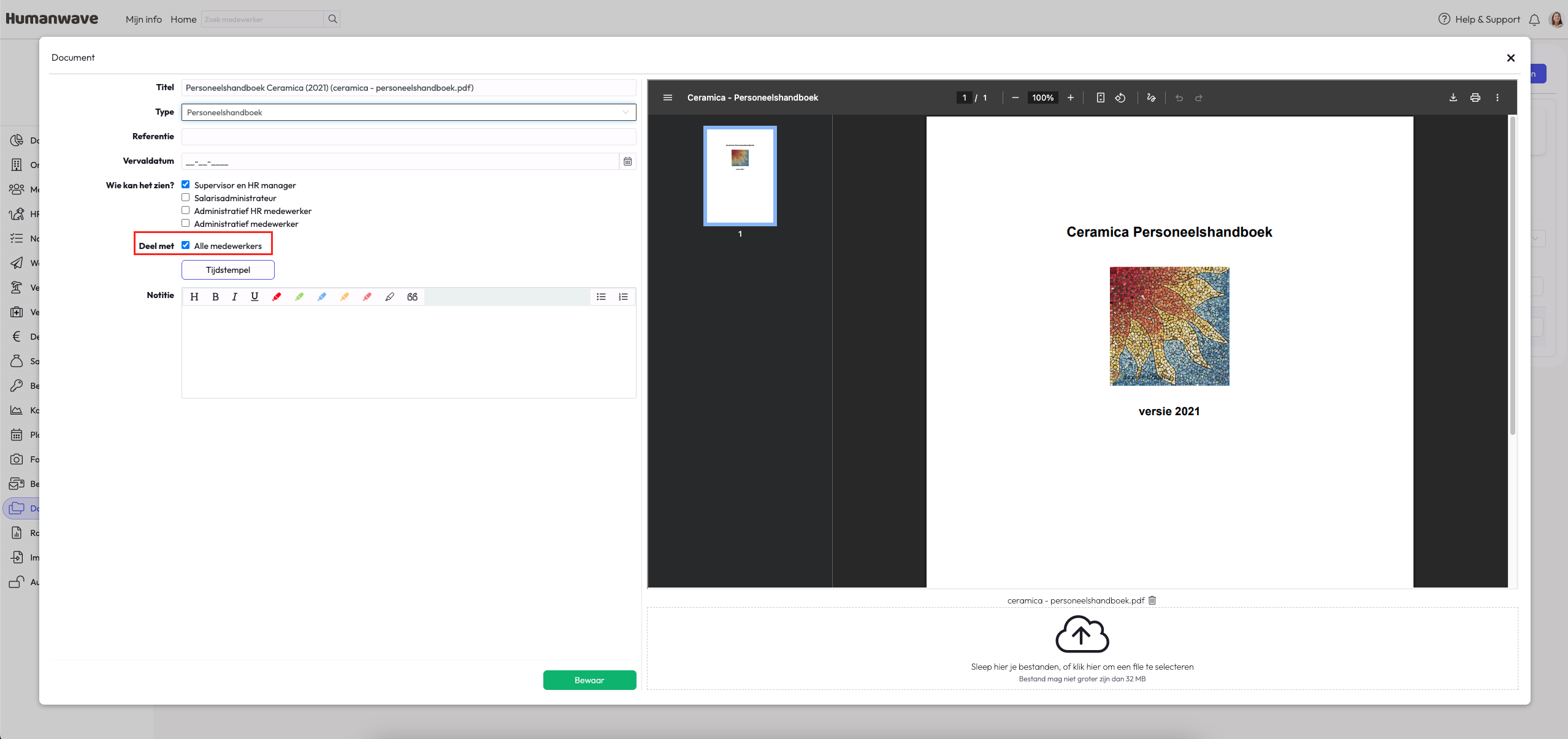Fit the PDF page to window
This screenshot has width=1568, height=739.
[1101, 98]
